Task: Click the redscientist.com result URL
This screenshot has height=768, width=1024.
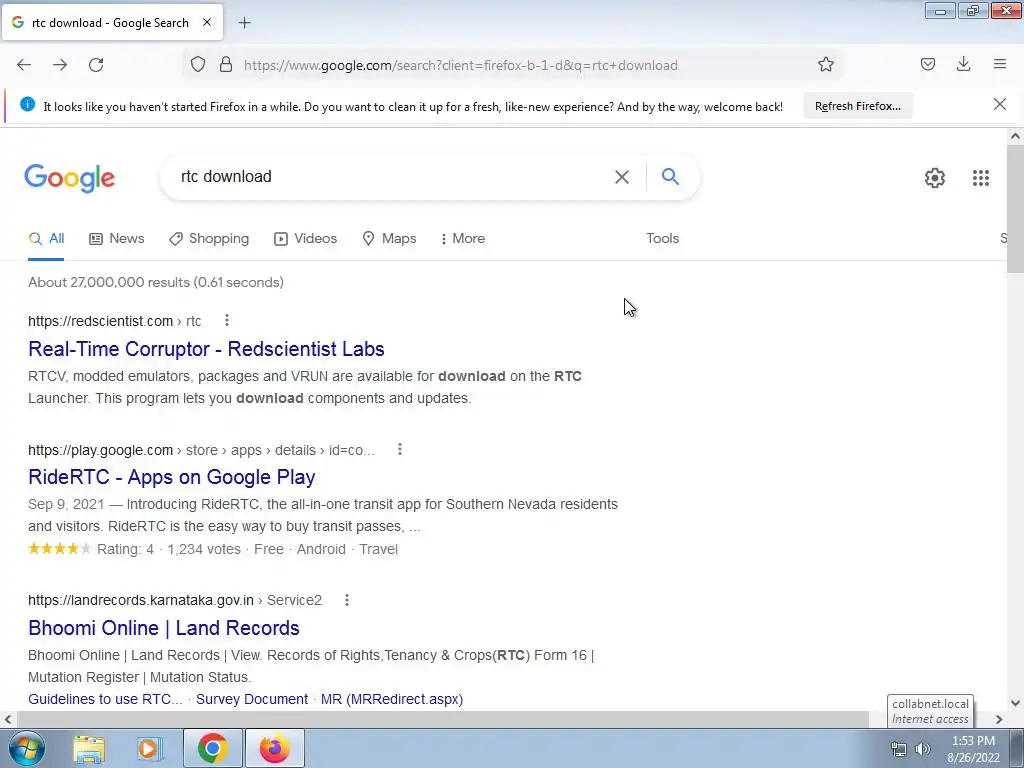Action: [114, 321]
